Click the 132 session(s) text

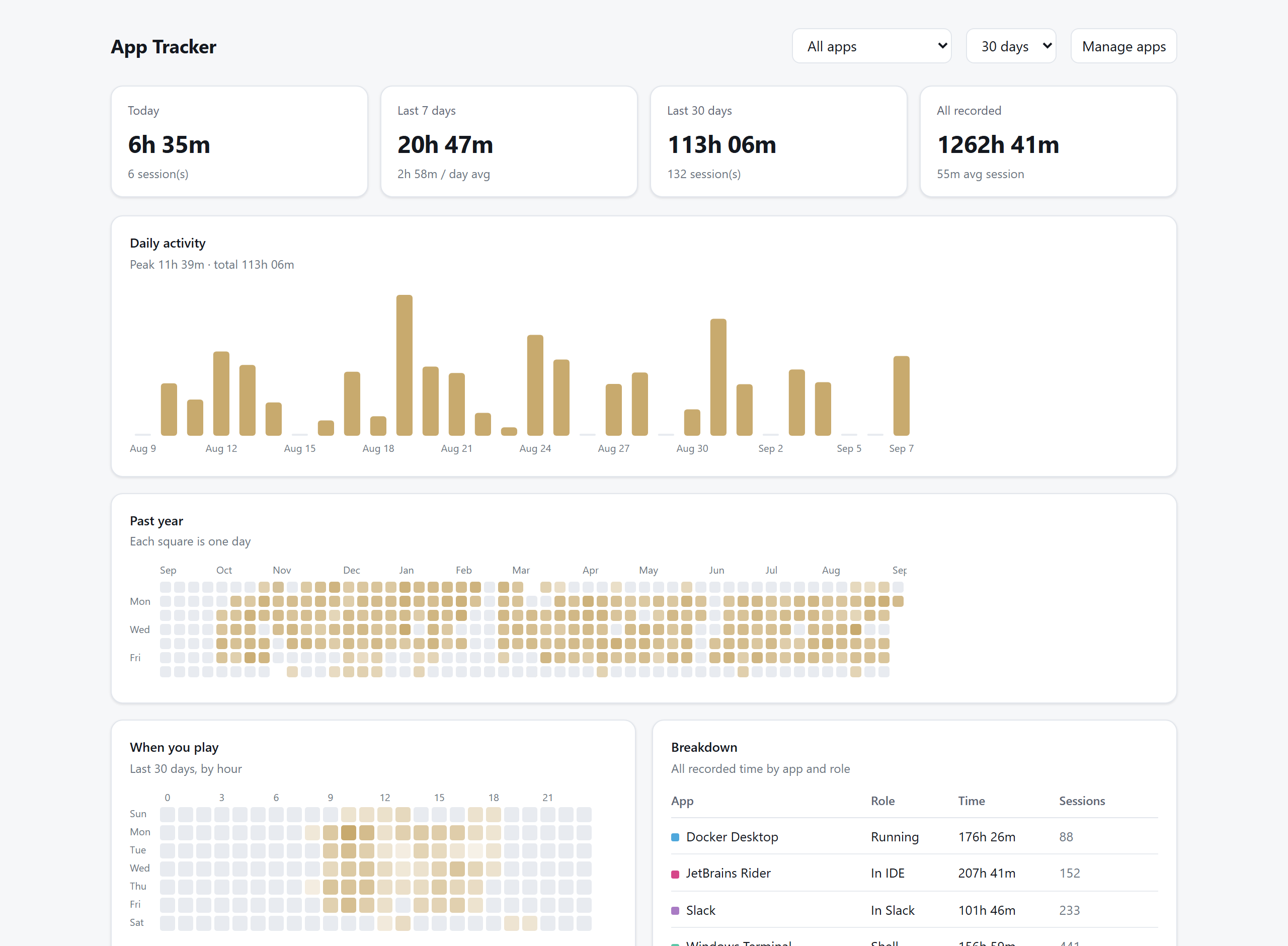703,174
